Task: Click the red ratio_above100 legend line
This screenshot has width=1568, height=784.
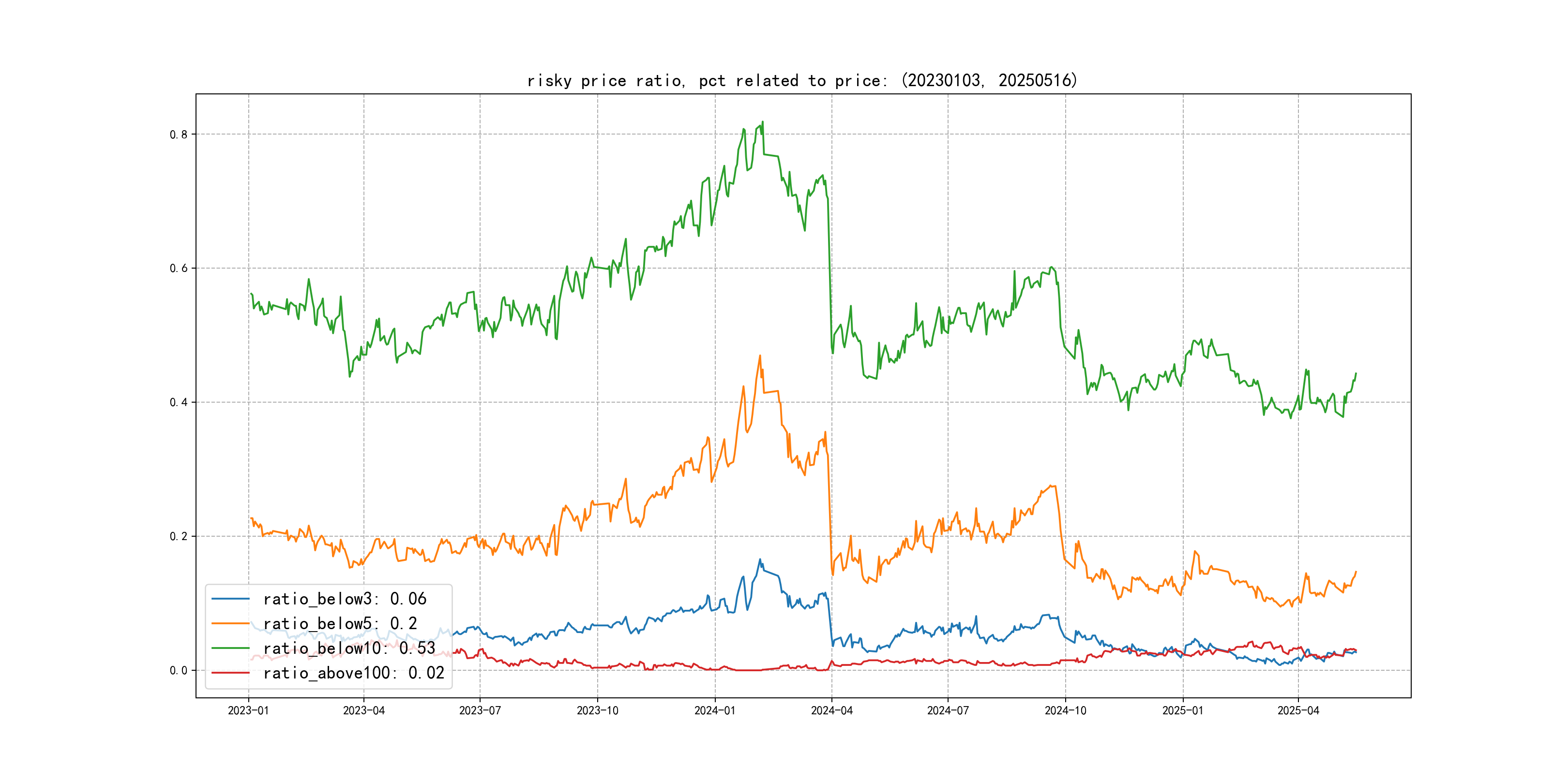Action: click(230, 673)
